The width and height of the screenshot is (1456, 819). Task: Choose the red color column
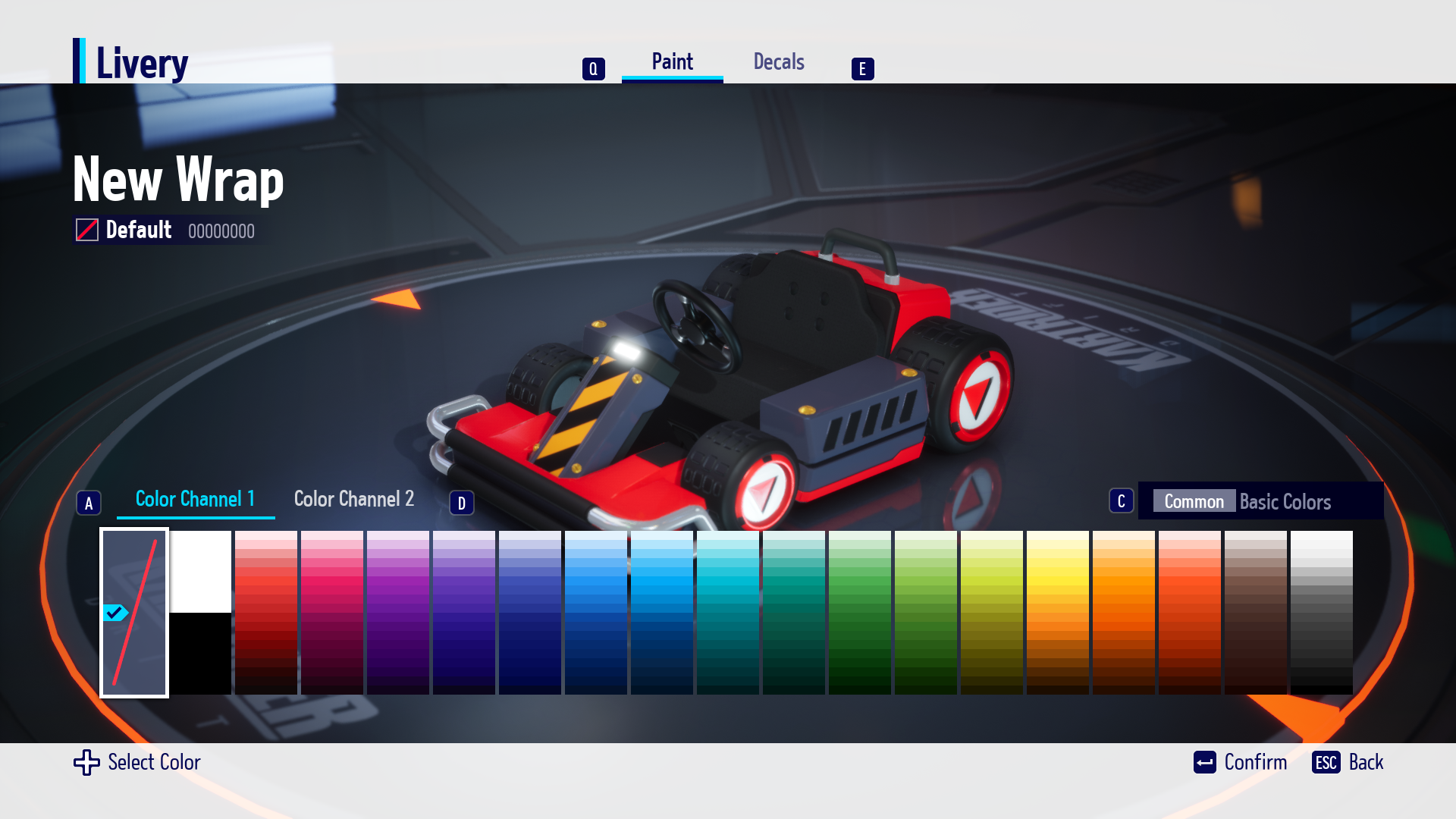pyautogui.click(x=266, y=613)
